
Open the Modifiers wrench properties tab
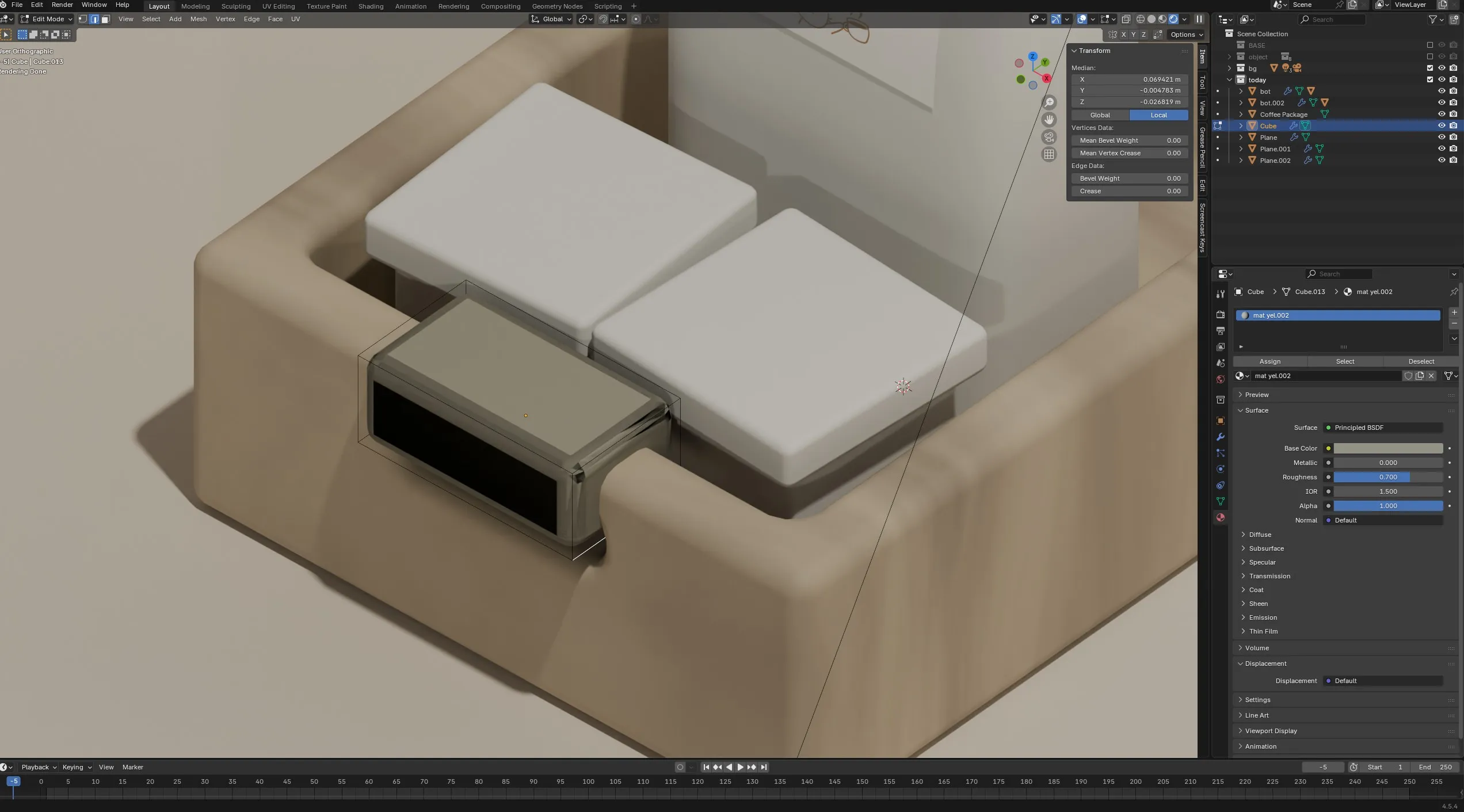1220,437
